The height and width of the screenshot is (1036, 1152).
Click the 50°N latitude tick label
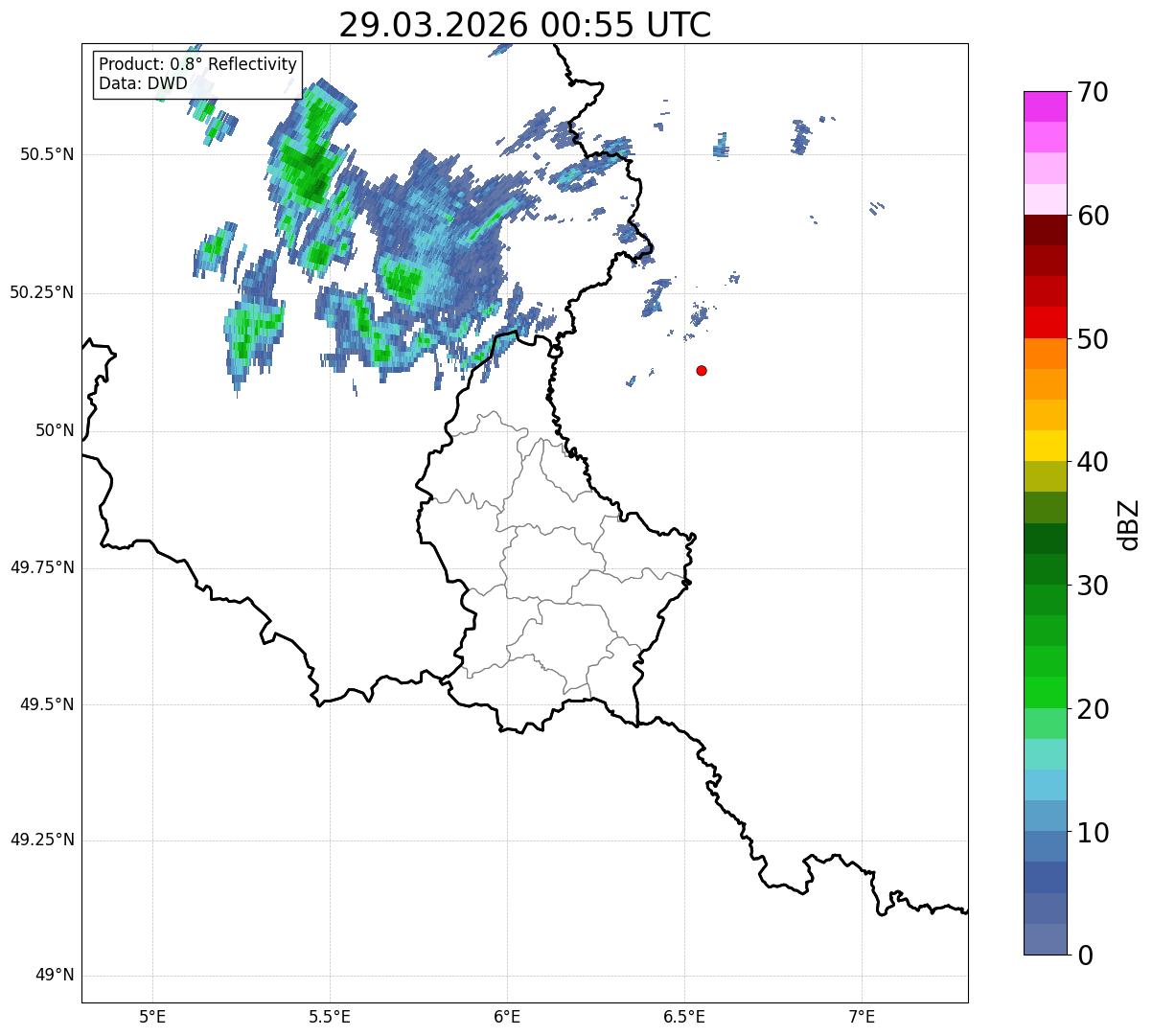(55, 430)
